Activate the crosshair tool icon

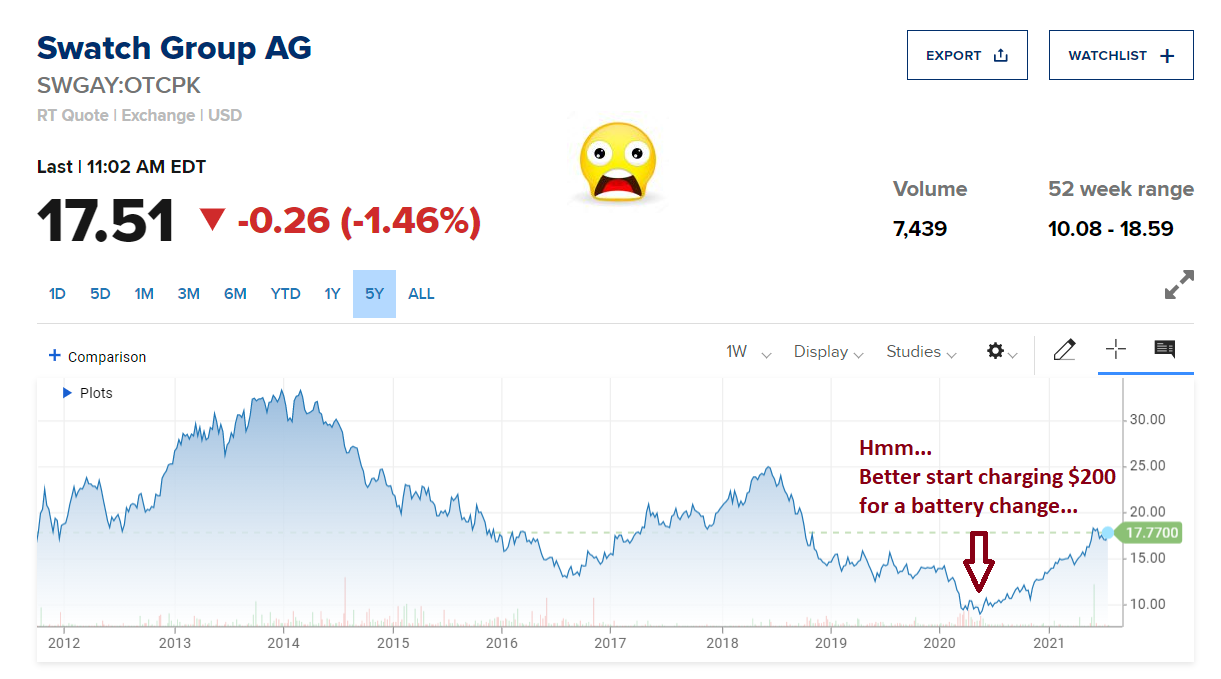coord(1115,349)
